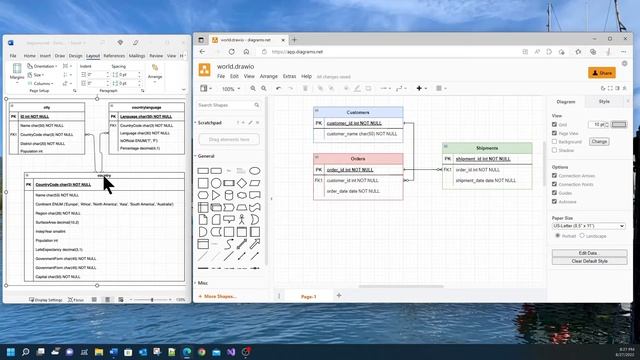
Task: Open the Design tab in Word
Action: coord(76,56)
